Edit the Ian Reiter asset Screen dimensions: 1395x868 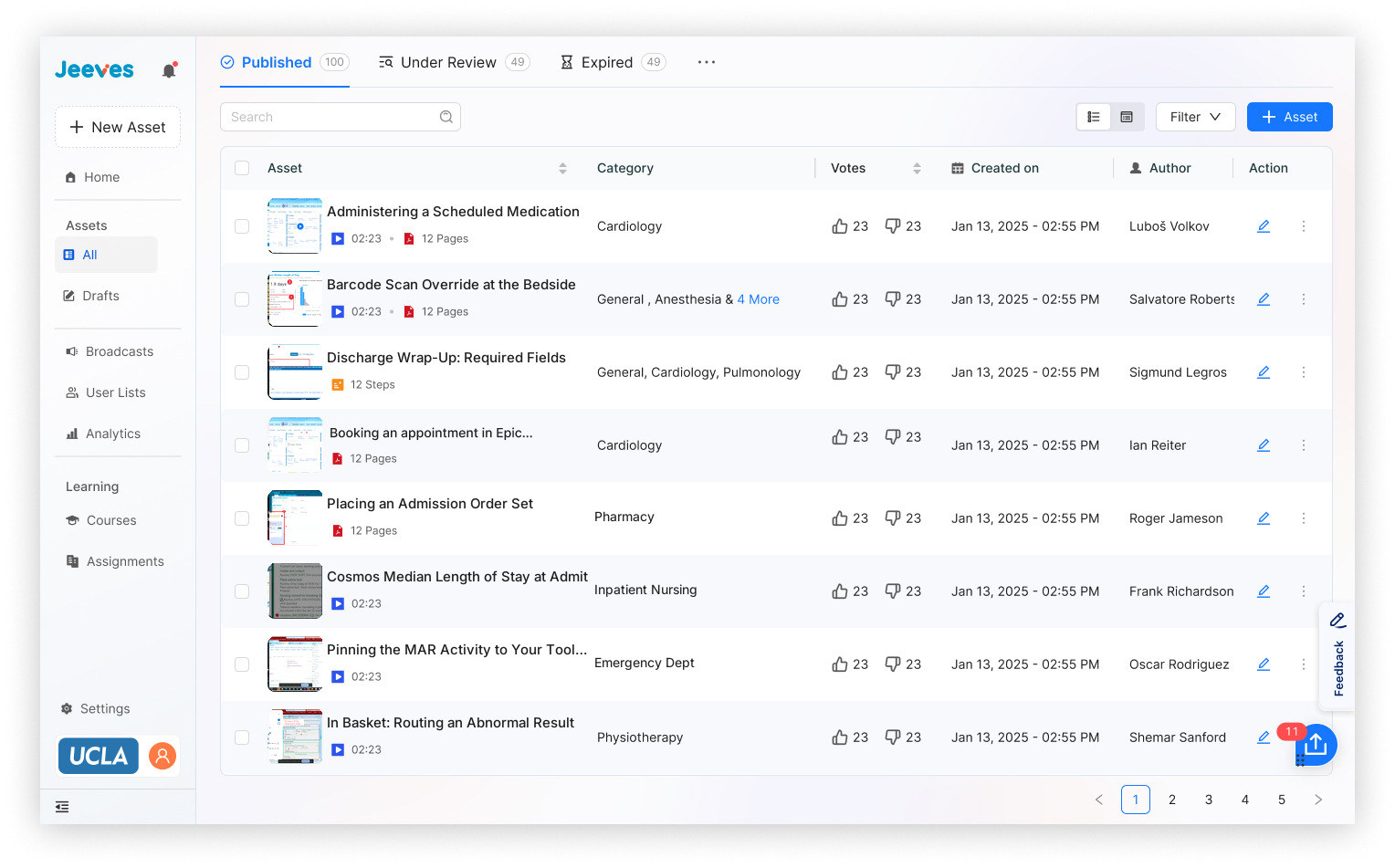coord(1264,445)
